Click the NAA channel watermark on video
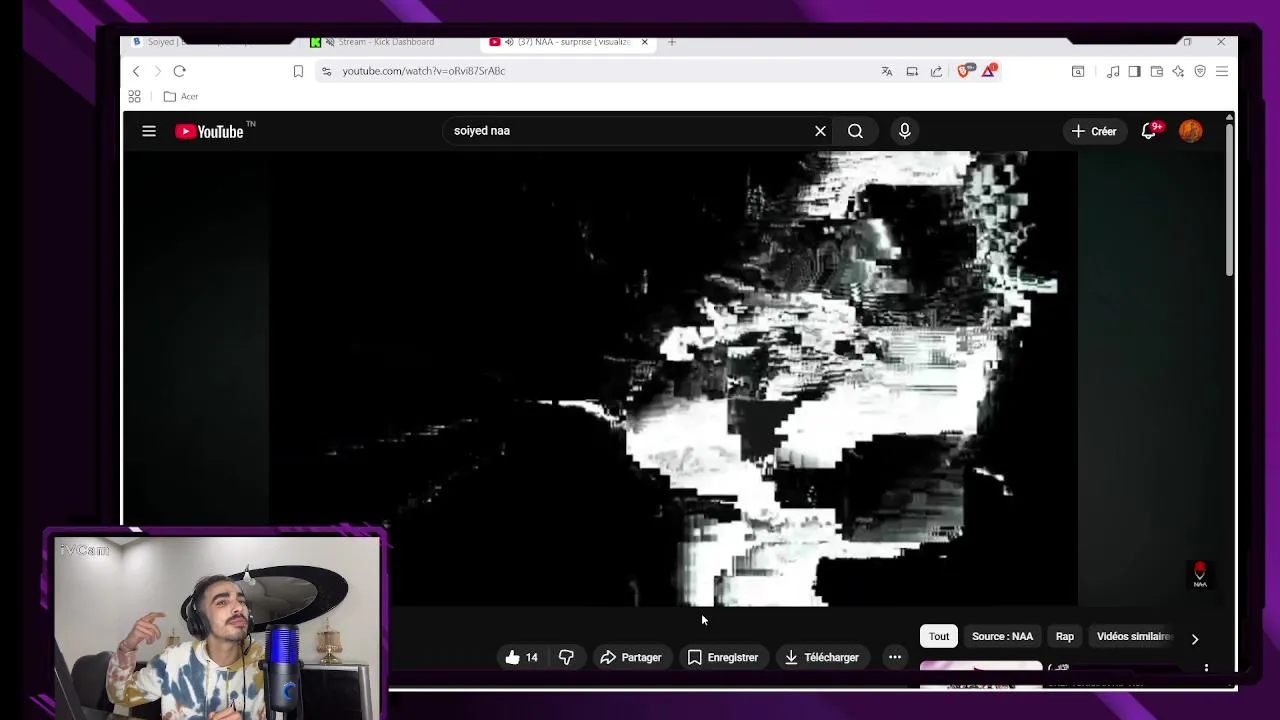Image resolution: width=1280 pixels, height=720 pixels. 1200,574
